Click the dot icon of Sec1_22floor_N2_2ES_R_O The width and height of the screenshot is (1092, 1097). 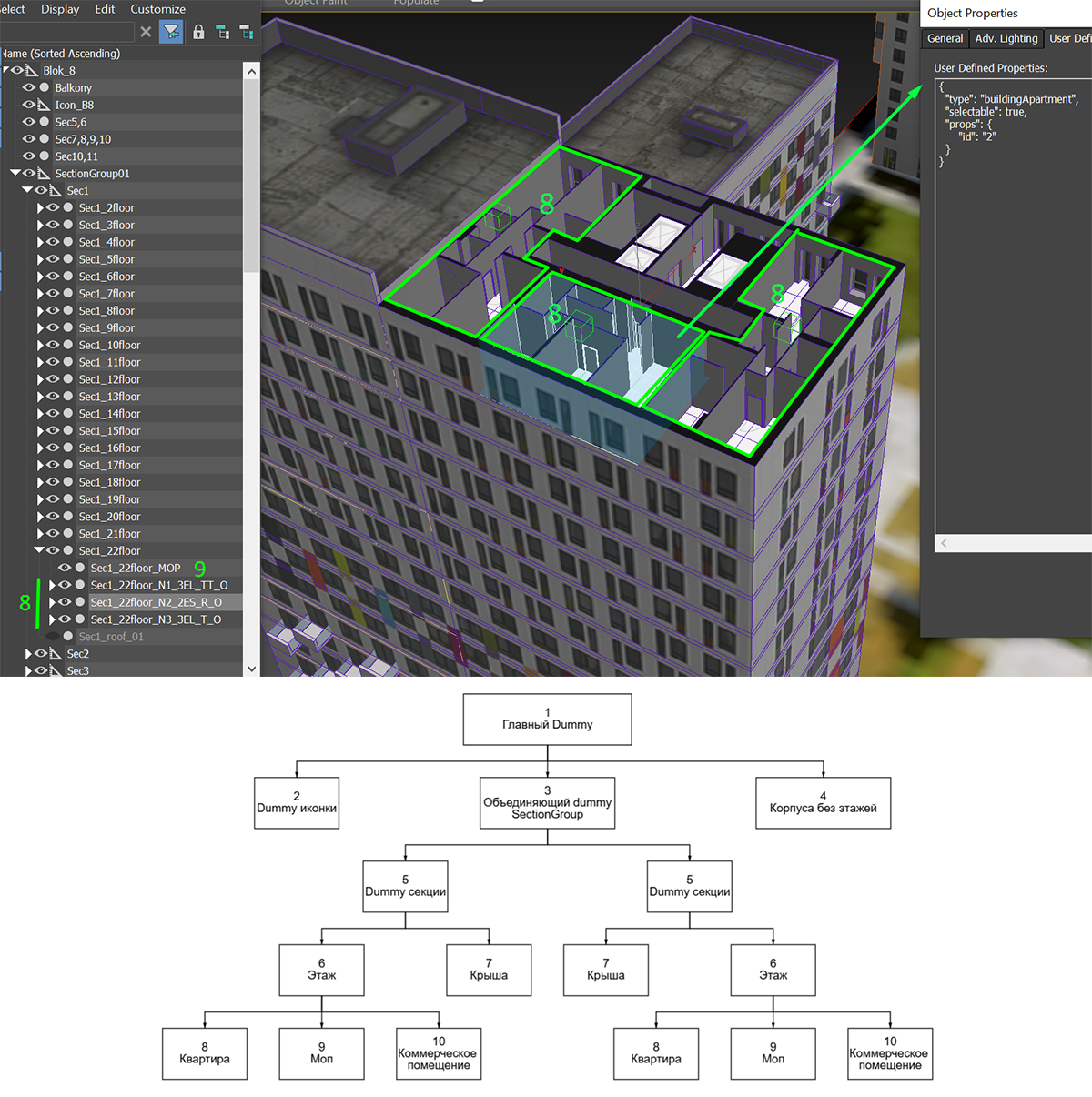(80, 602)
